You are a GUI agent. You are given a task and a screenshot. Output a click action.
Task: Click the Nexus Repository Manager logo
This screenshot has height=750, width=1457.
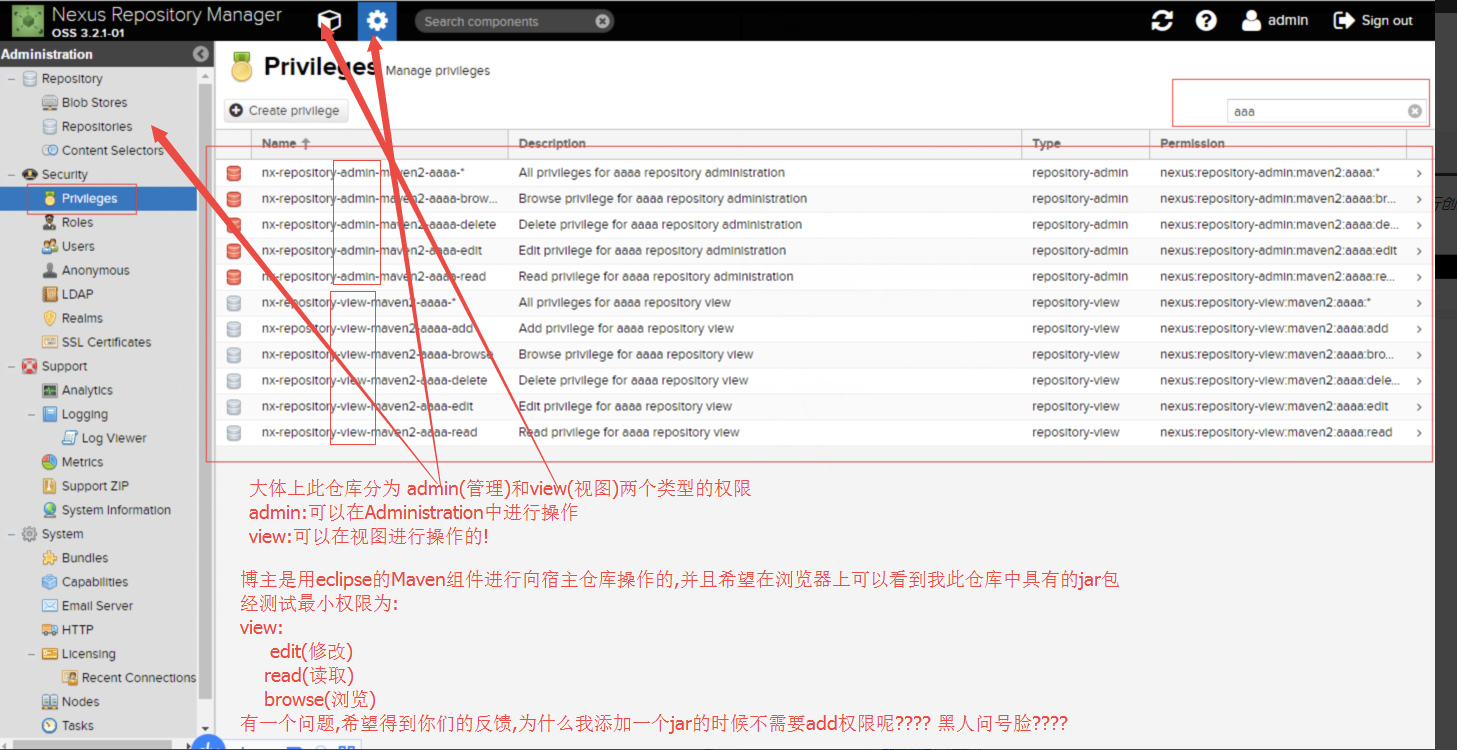pos(26,20)
